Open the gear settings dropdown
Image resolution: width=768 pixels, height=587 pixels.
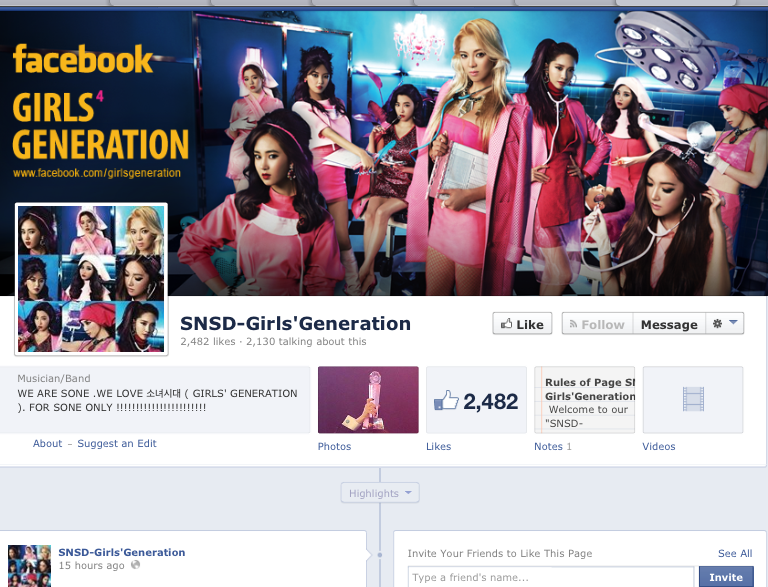[725, 323]
